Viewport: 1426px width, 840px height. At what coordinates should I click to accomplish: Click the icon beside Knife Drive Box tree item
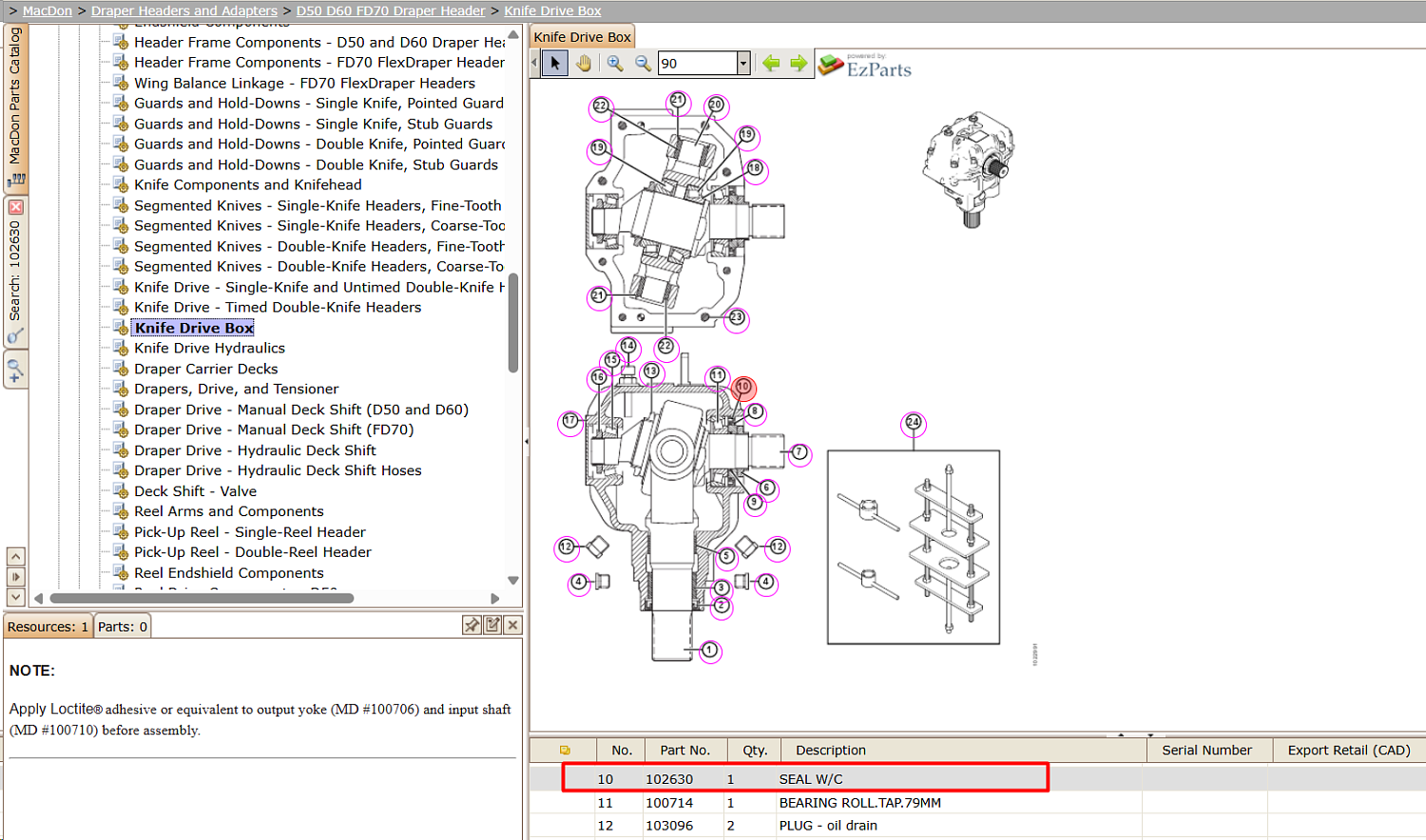pyautogui.click(x=121, y=328)
